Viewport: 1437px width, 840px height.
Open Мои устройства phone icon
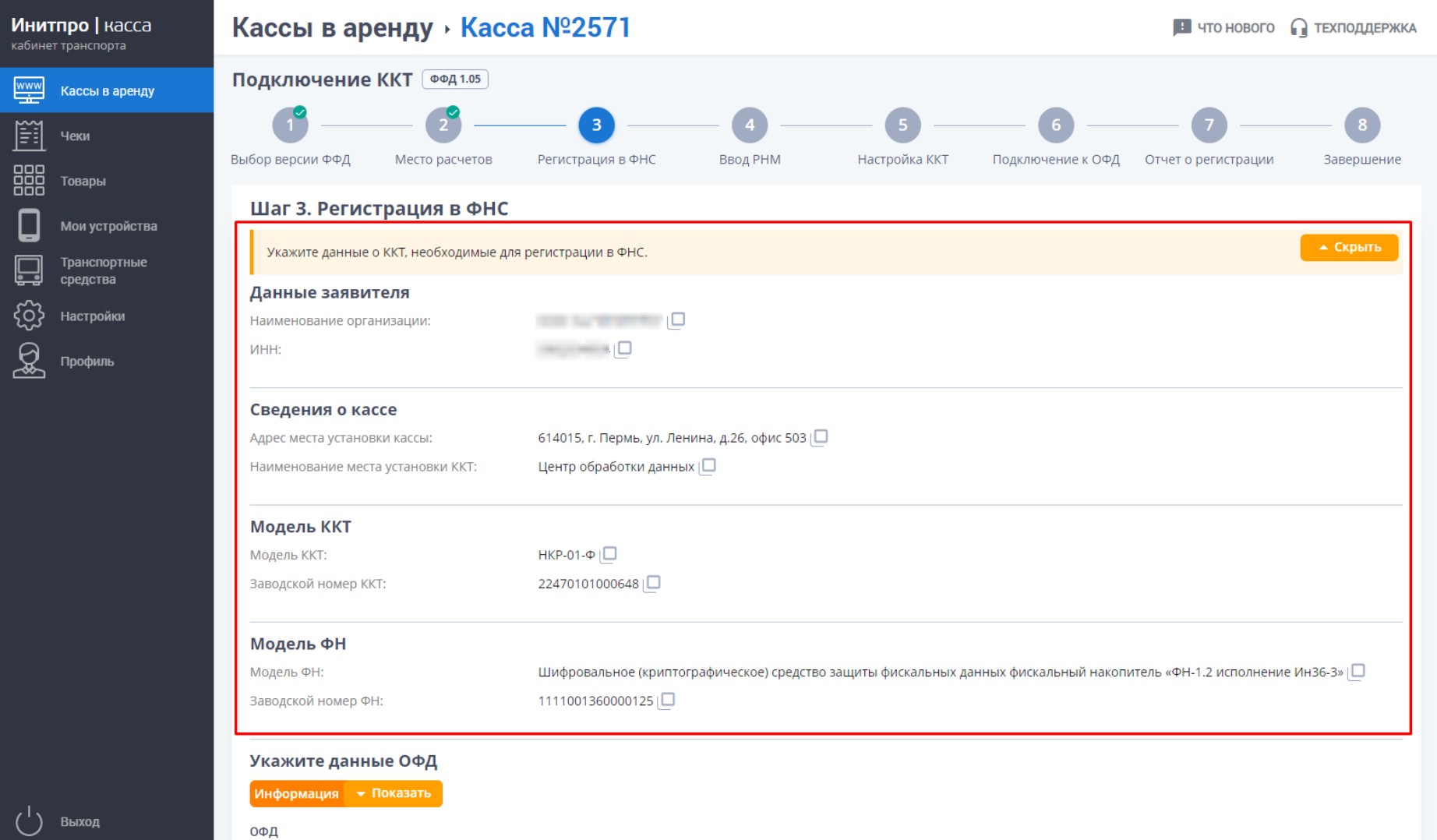(x=29, y=225)
